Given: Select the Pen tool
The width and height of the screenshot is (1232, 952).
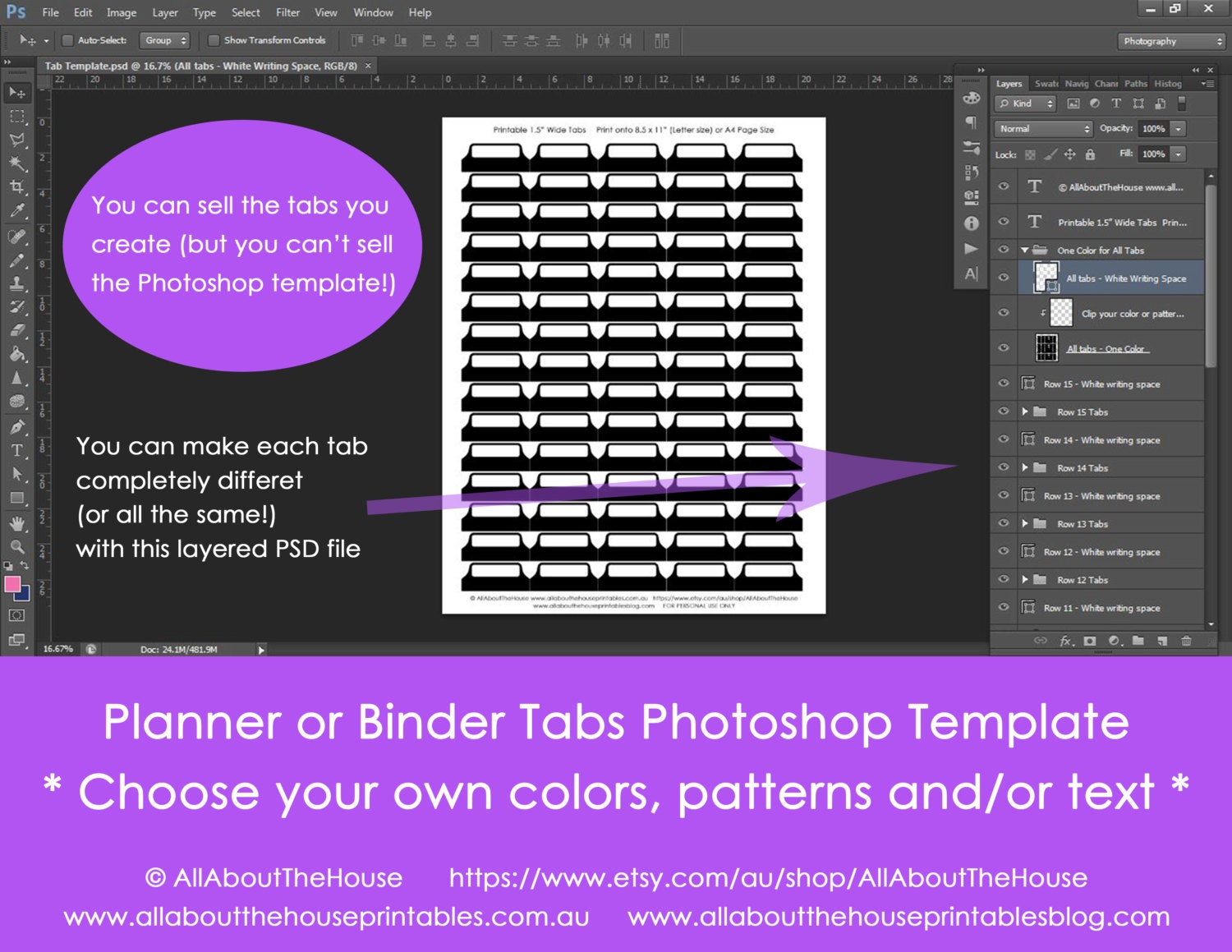Looking at the screenshot, I should (17, 427).
